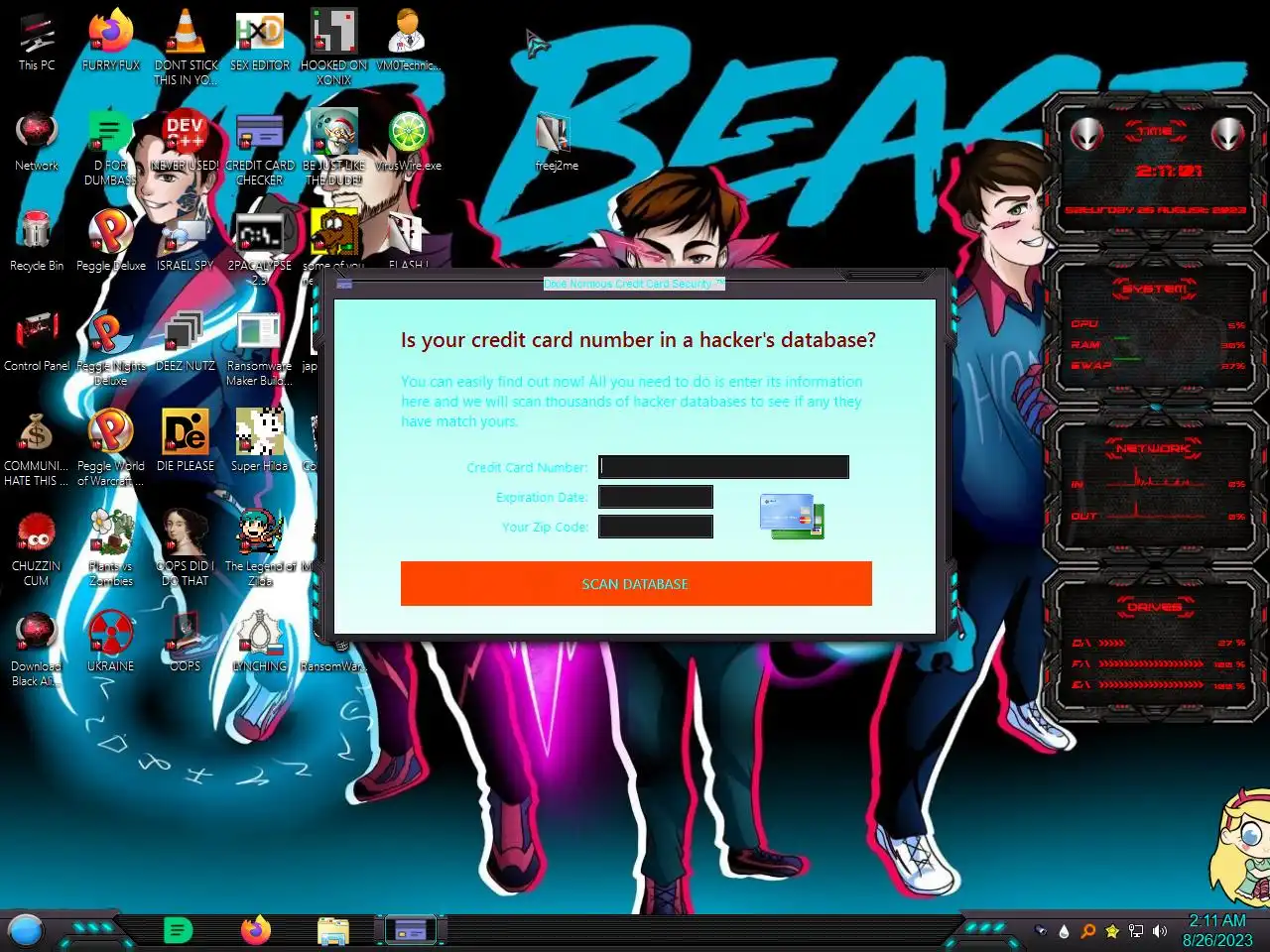The image size is (1270, 952).
Task: Open the network tray icon
Action: point(1136,931)
